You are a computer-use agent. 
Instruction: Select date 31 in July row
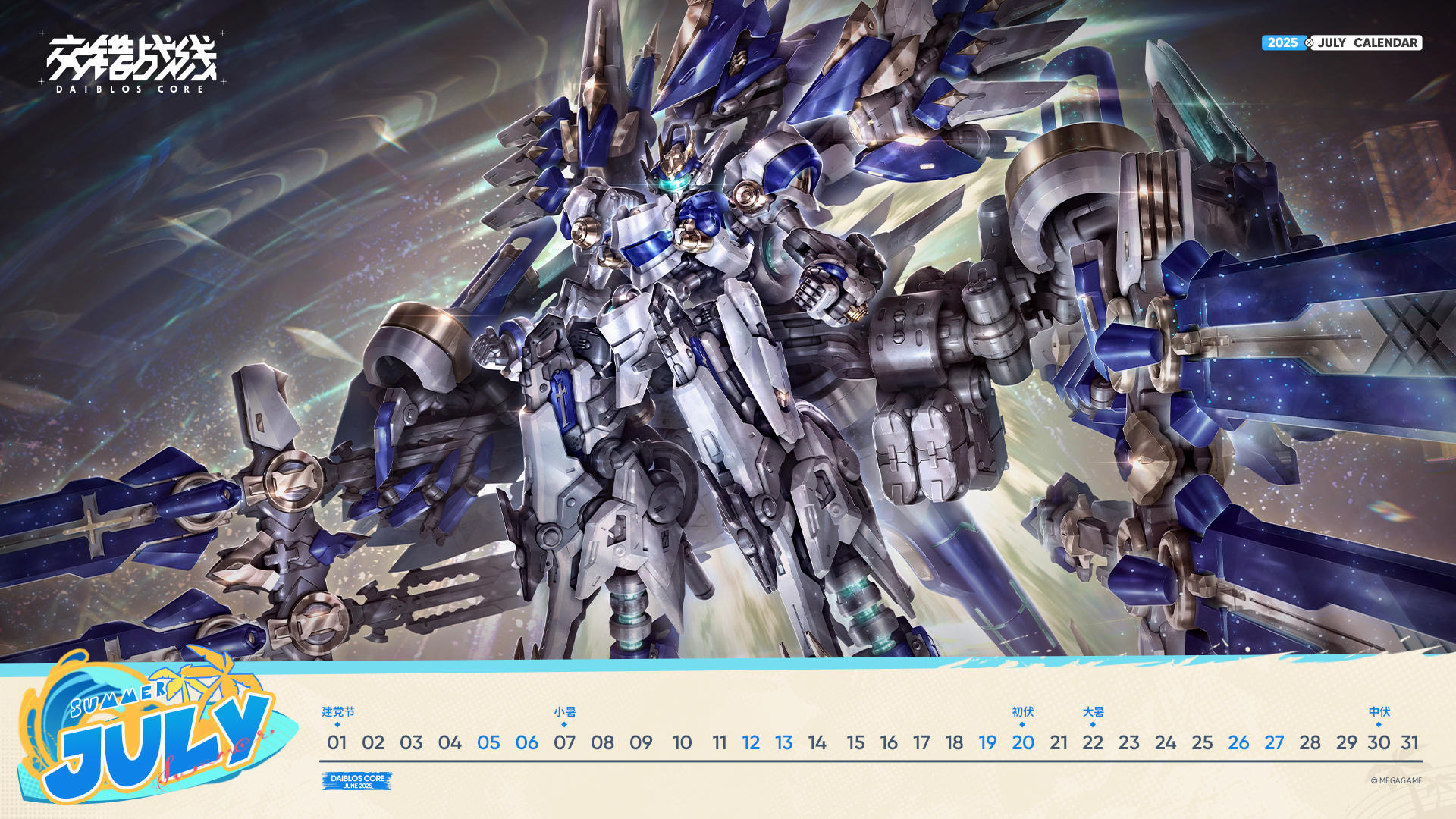(1410, 742)
